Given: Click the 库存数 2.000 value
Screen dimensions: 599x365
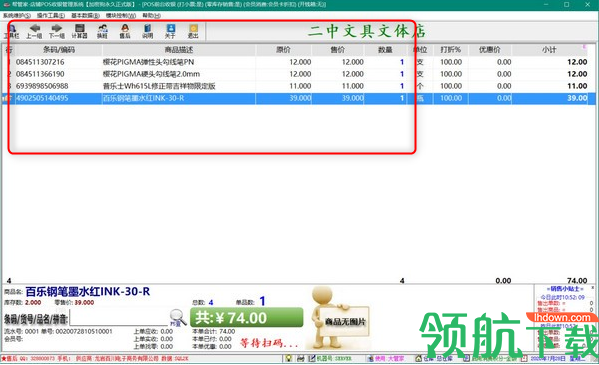Looking at the screenshot, I should point(33,302).
